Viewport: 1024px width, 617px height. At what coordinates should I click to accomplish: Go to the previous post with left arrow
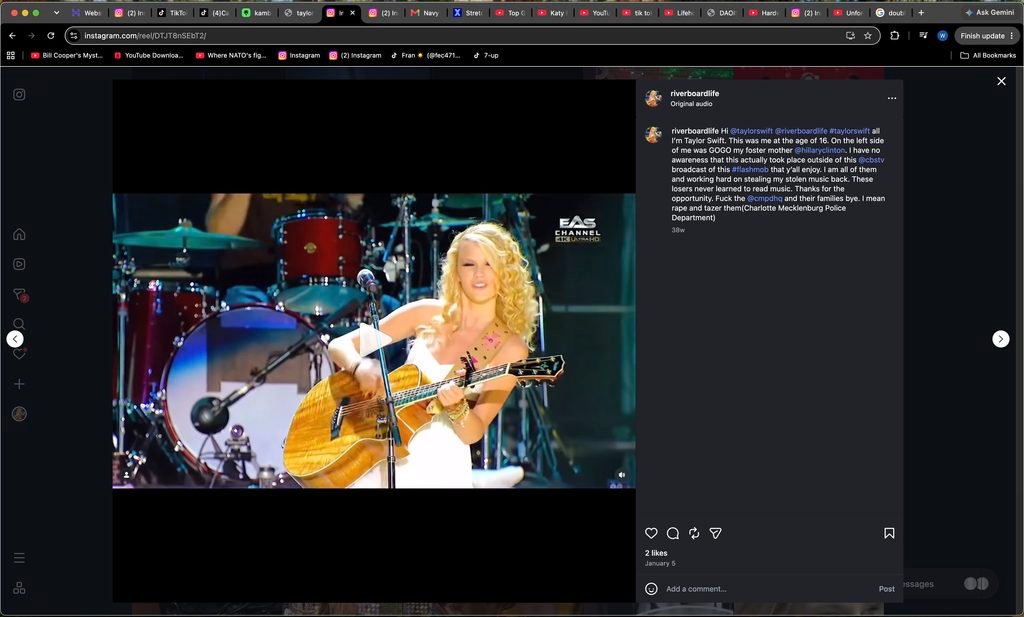(15, 339)
